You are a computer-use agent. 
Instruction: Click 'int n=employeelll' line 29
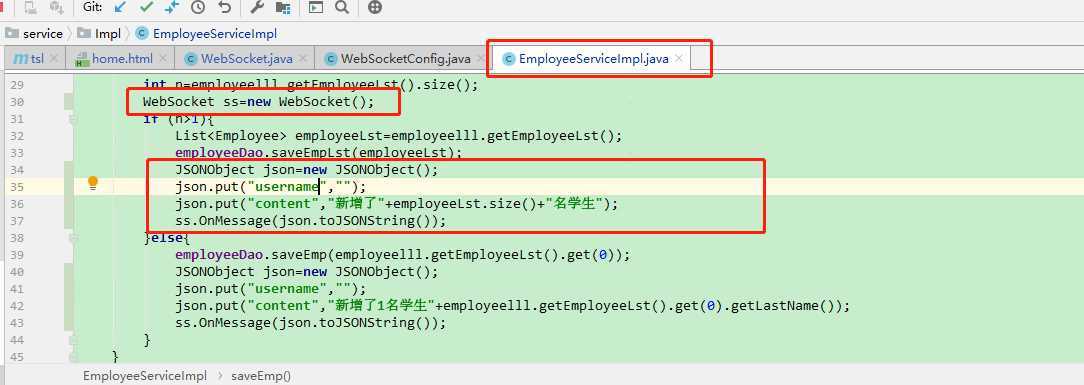pos(310,85)
